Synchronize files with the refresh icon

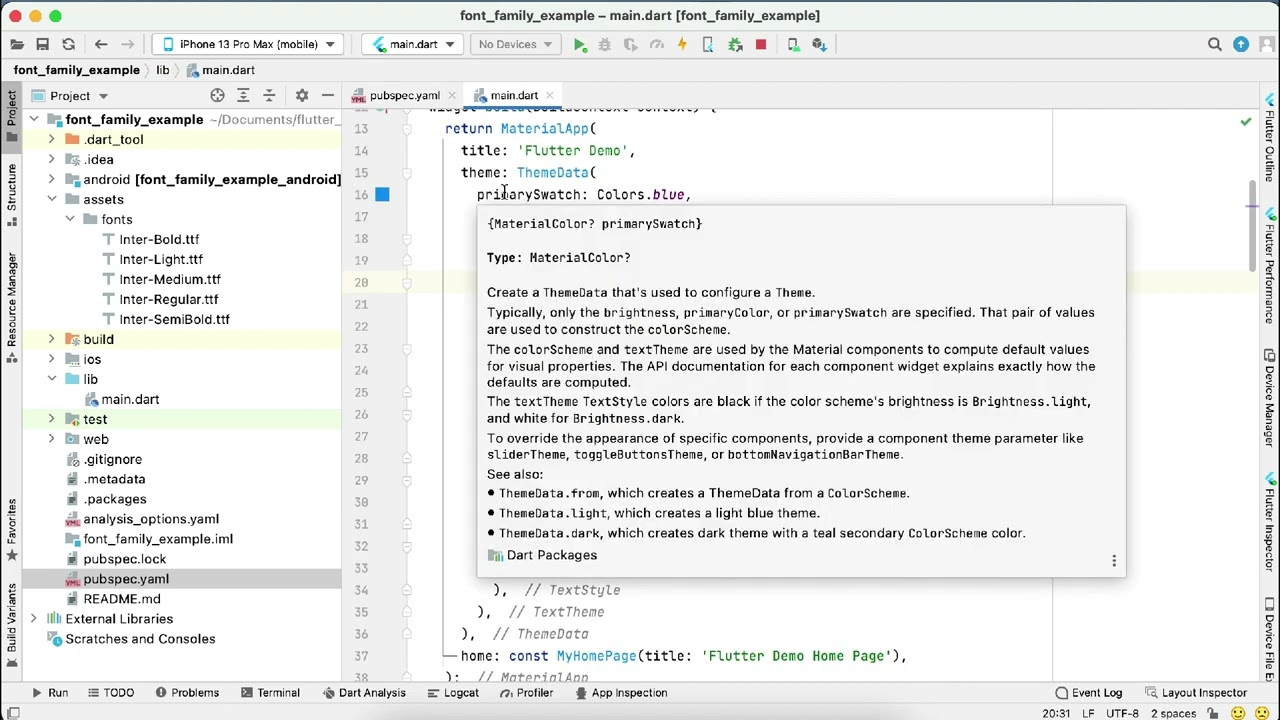(x=68, y=44)
